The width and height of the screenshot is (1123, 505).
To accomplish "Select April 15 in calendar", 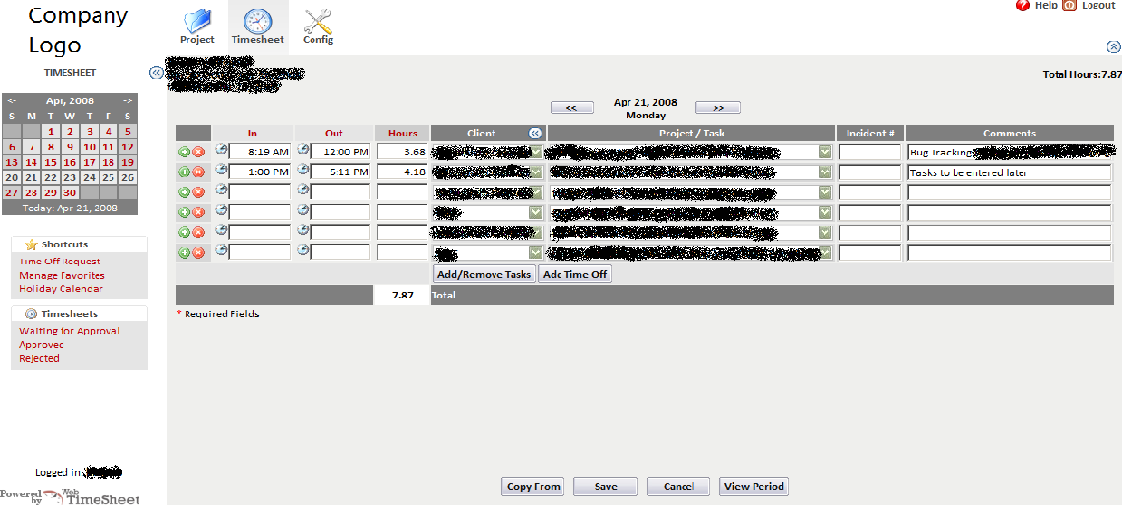I will (x=50, y=163).
